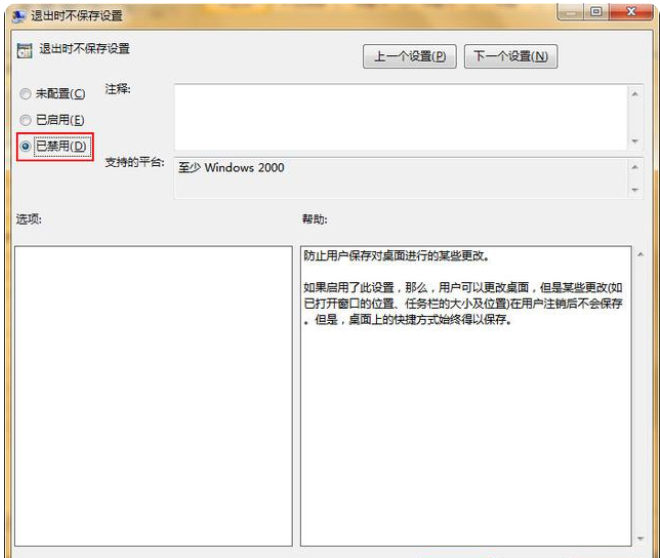Select the 已禁用(D) radio button

(24, 146)
